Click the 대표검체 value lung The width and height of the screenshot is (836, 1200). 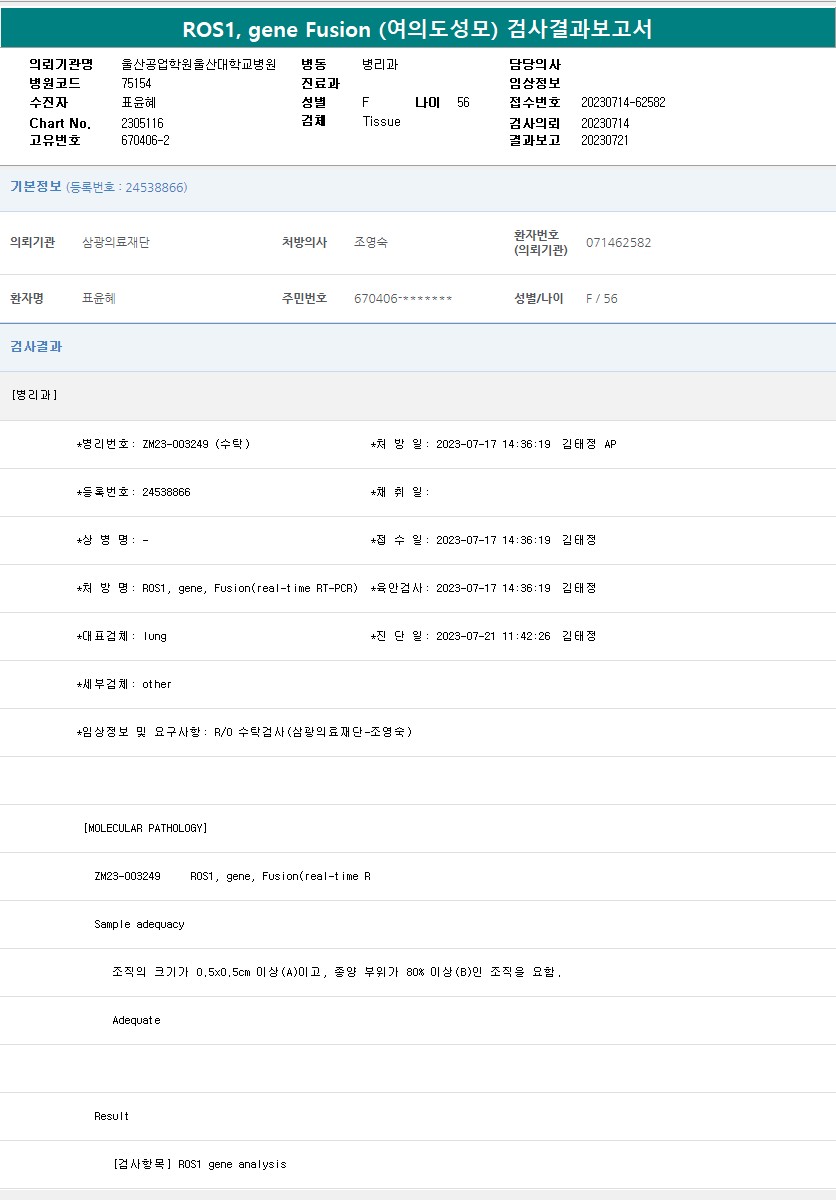pos(155,636)
